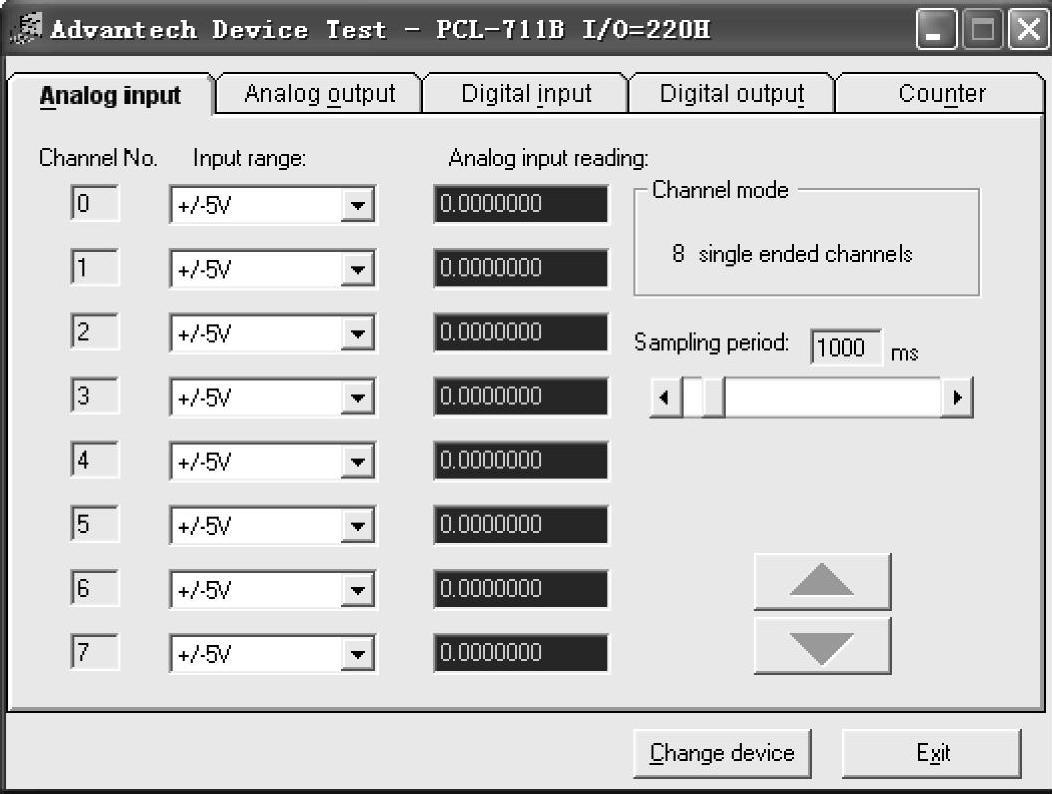Open input range dropdown for channel 0
This screenshot has width=1052, height=794.
(357, 205)
